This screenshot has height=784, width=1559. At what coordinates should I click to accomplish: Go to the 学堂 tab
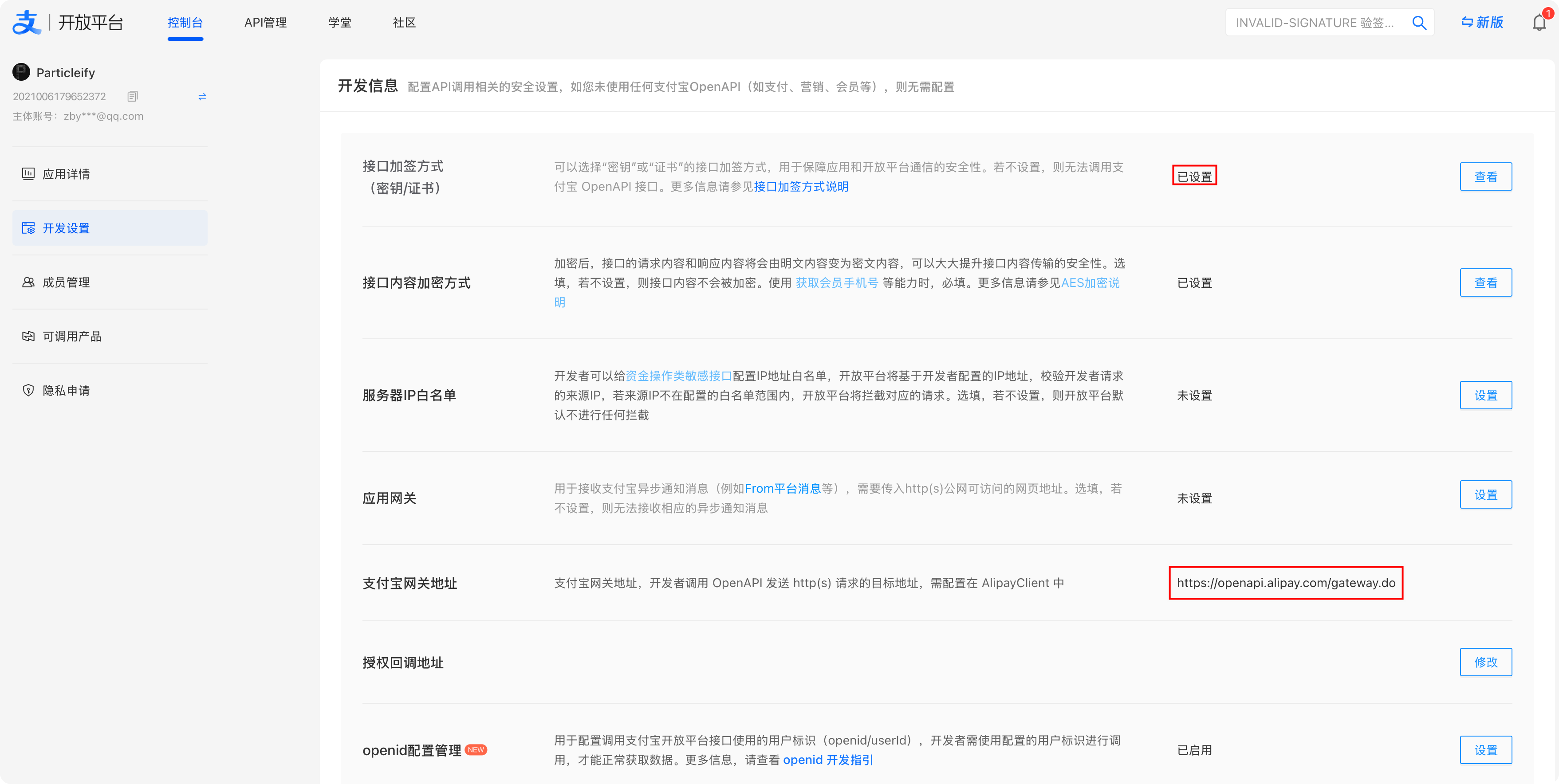[x=339, y=22]
